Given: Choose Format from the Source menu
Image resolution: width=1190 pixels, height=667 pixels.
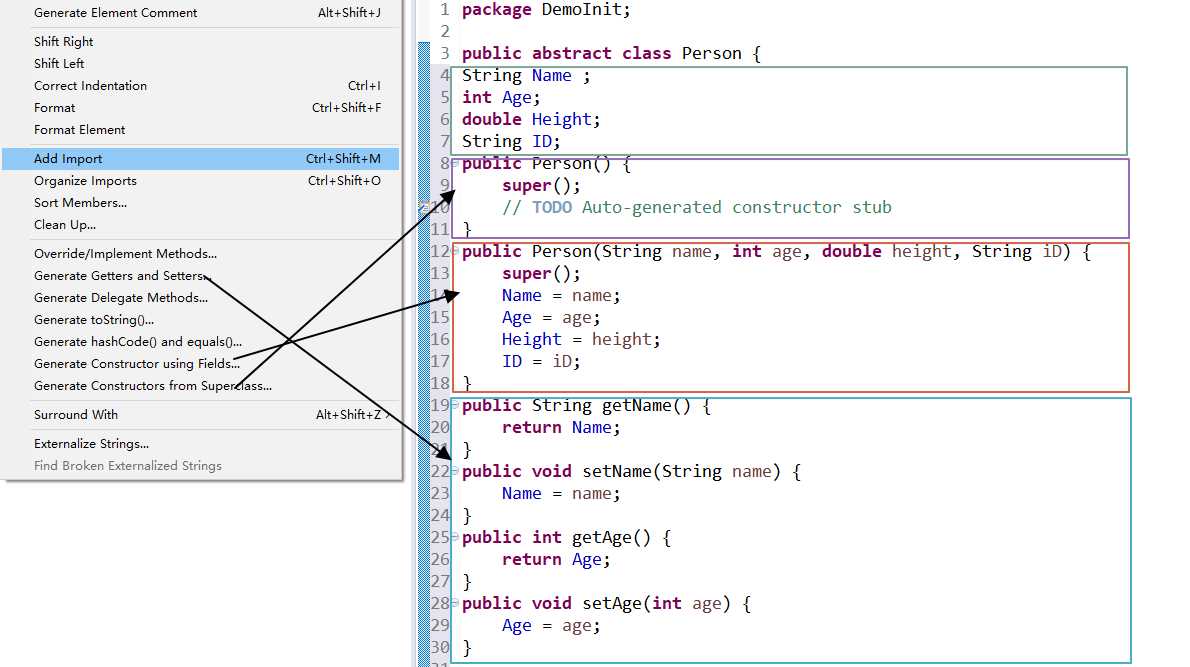Looking at the screenshot, I should [x=55, y=108].
